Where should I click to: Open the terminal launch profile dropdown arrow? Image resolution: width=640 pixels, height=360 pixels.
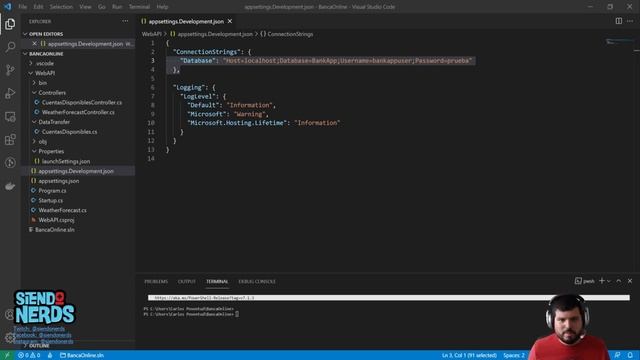pyautogui.click(x=609, y=281)
